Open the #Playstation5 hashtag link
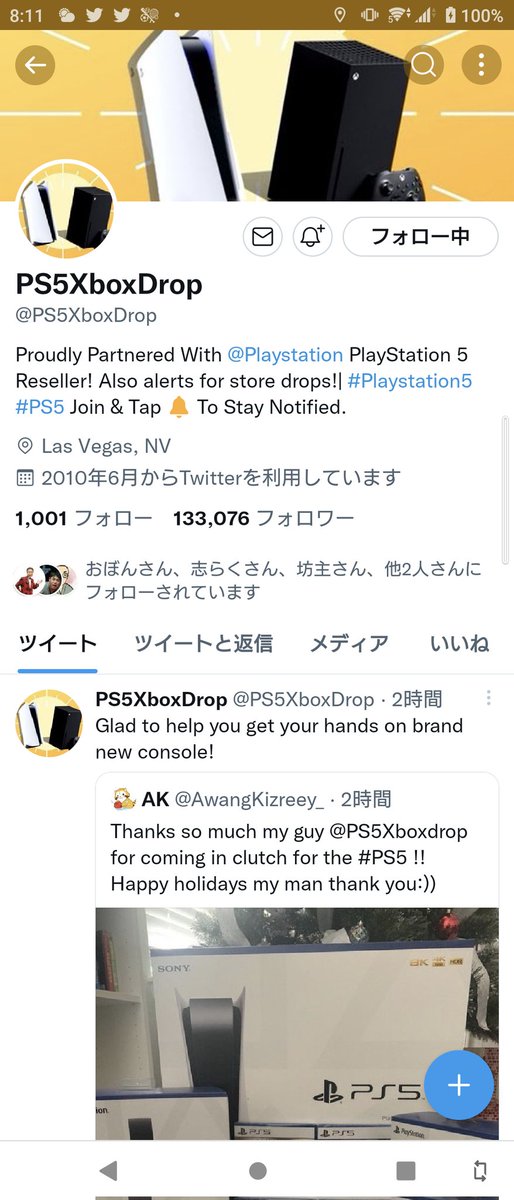The width and height of the screenshot is (514, 1200). coord(410,381)
